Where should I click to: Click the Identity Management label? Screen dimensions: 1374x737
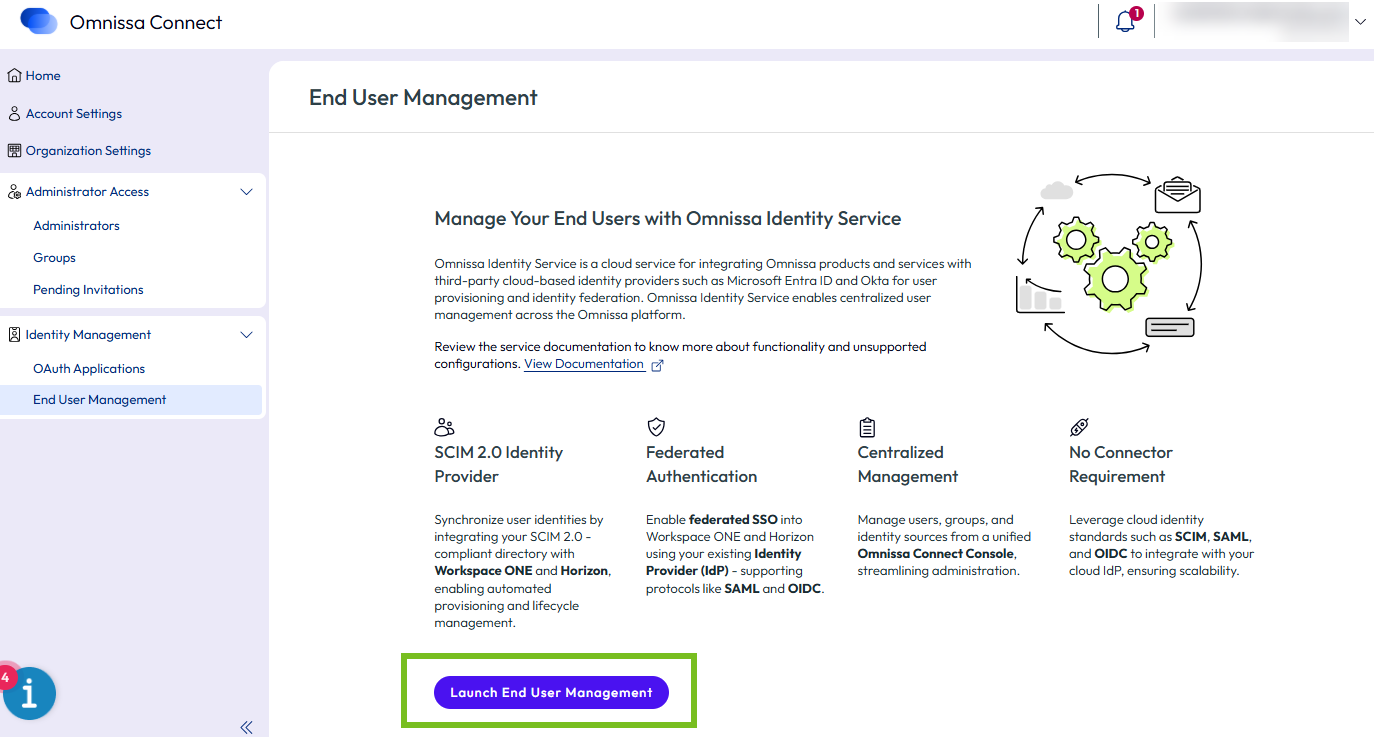point(88,335)
